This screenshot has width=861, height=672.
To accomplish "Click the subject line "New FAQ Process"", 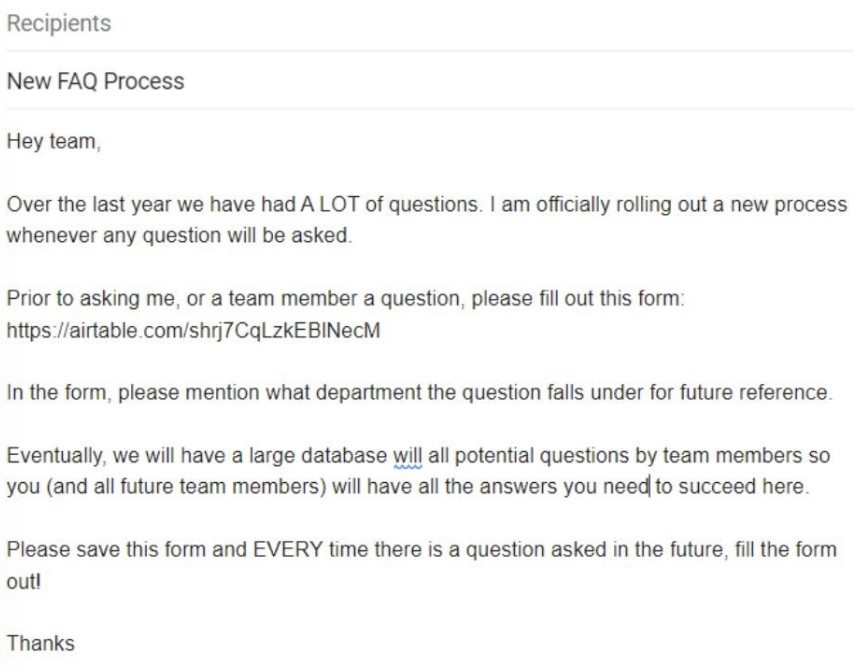I will coord(95,81).
